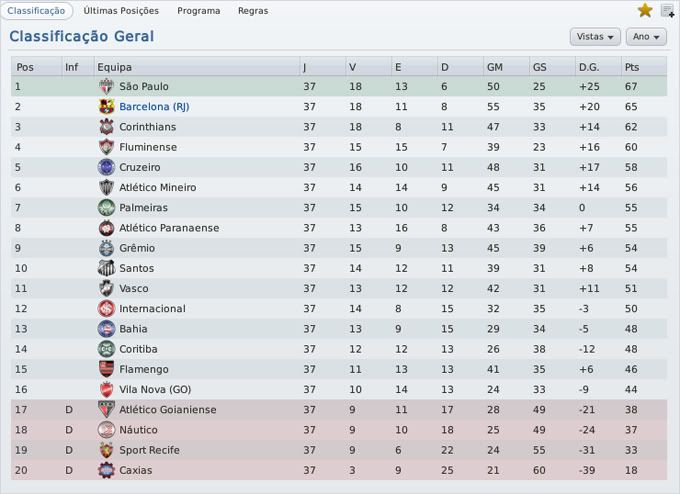
Task: Select the Atlético Mineiro team name
Action: point(157,187)
